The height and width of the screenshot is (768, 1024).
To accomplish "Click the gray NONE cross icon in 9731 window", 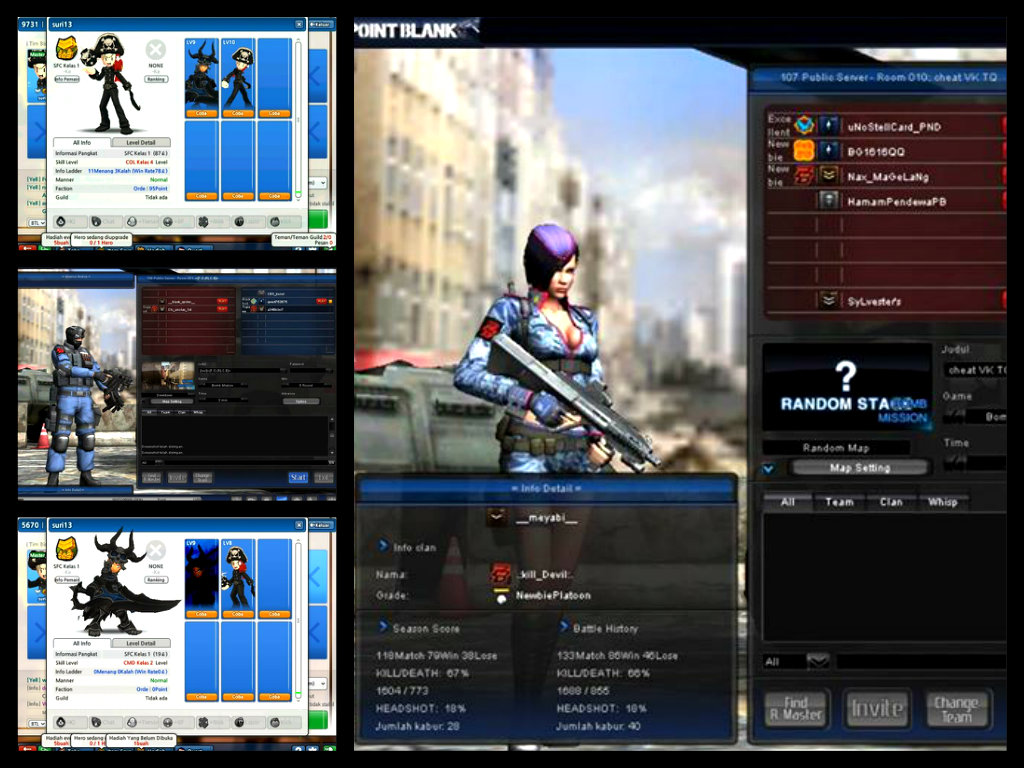I will pos(155,50).
